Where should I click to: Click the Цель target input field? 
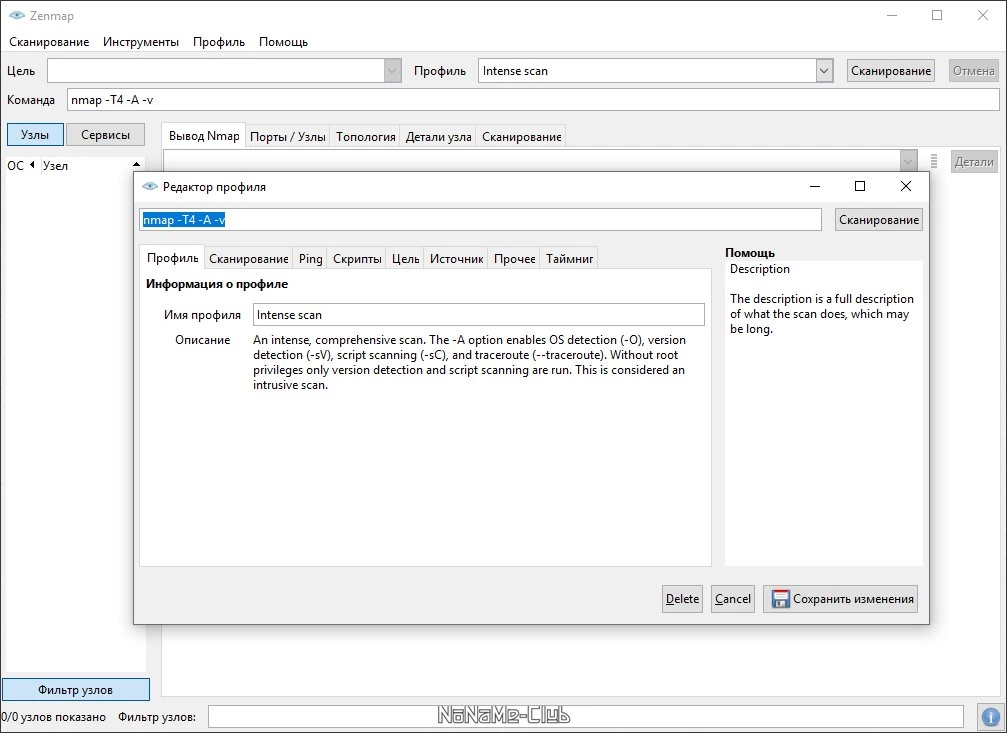[x=216, y=71]
